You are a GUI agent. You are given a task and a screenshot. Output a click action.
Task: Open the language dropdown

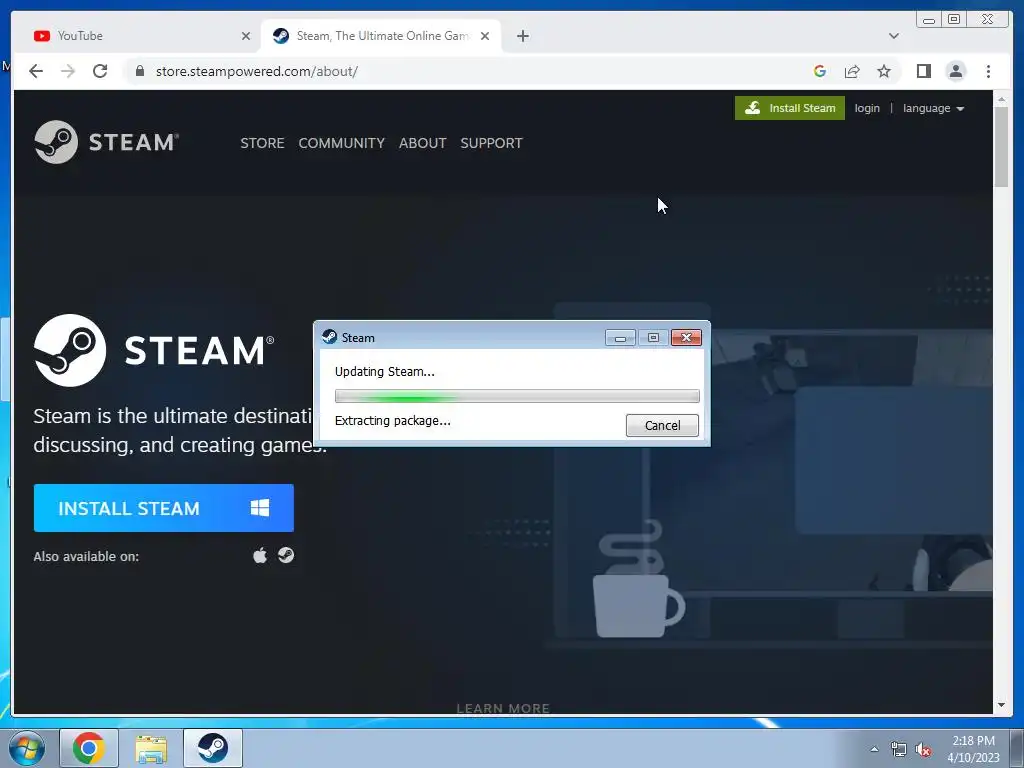coord(933,108)
